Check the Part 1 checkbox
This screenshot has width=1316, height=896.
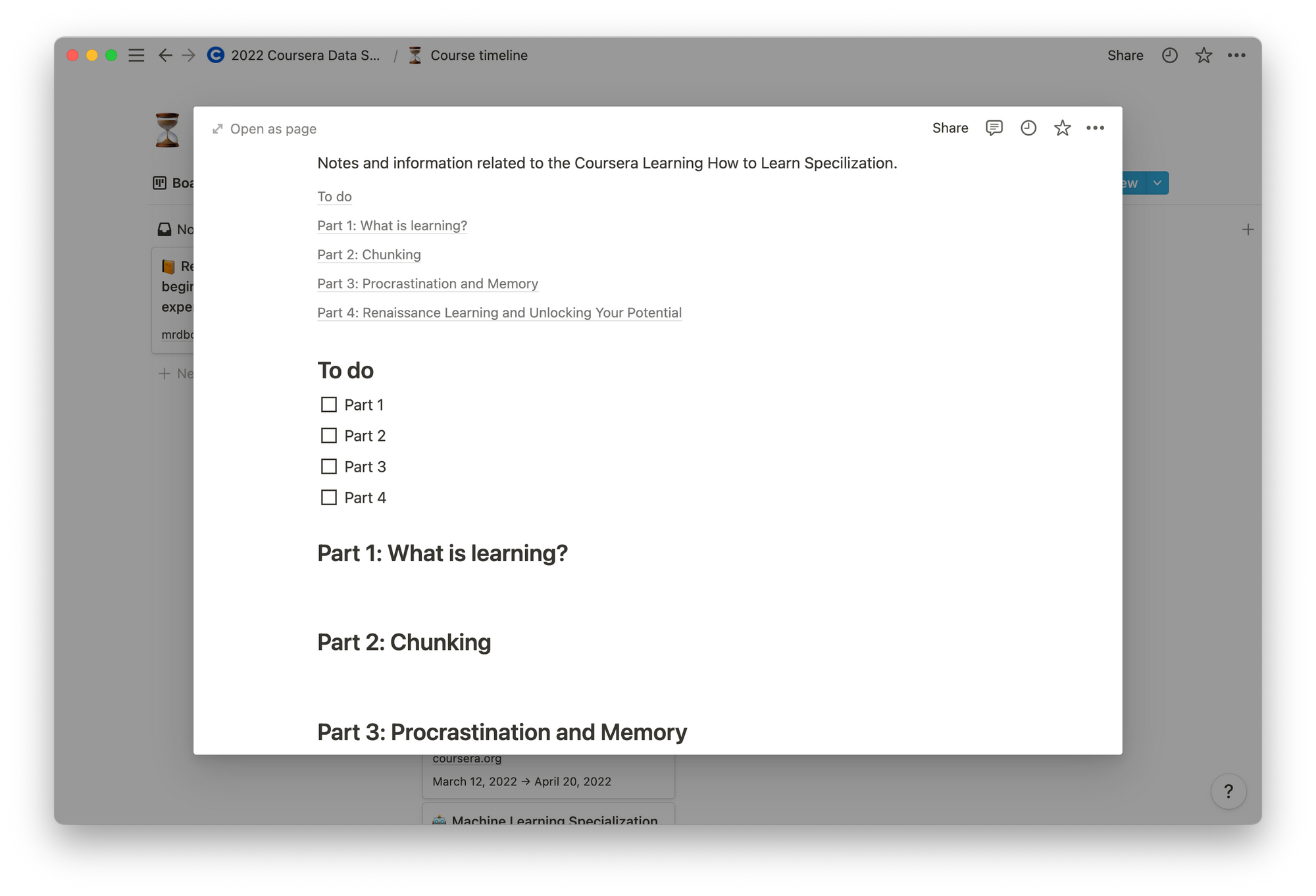coord(328,405)
